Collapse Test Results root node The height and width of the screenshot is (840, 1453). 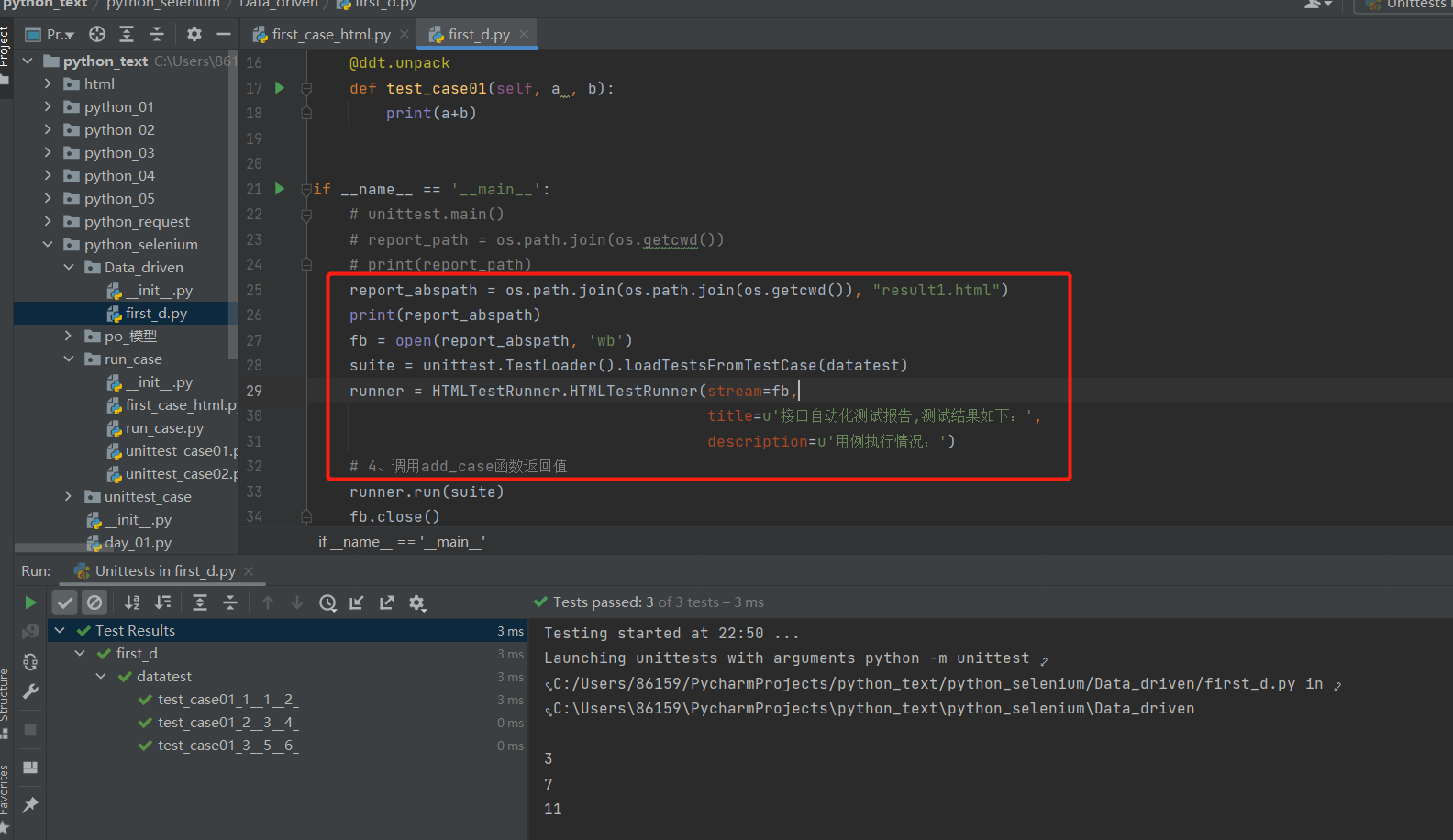[60, 630]
